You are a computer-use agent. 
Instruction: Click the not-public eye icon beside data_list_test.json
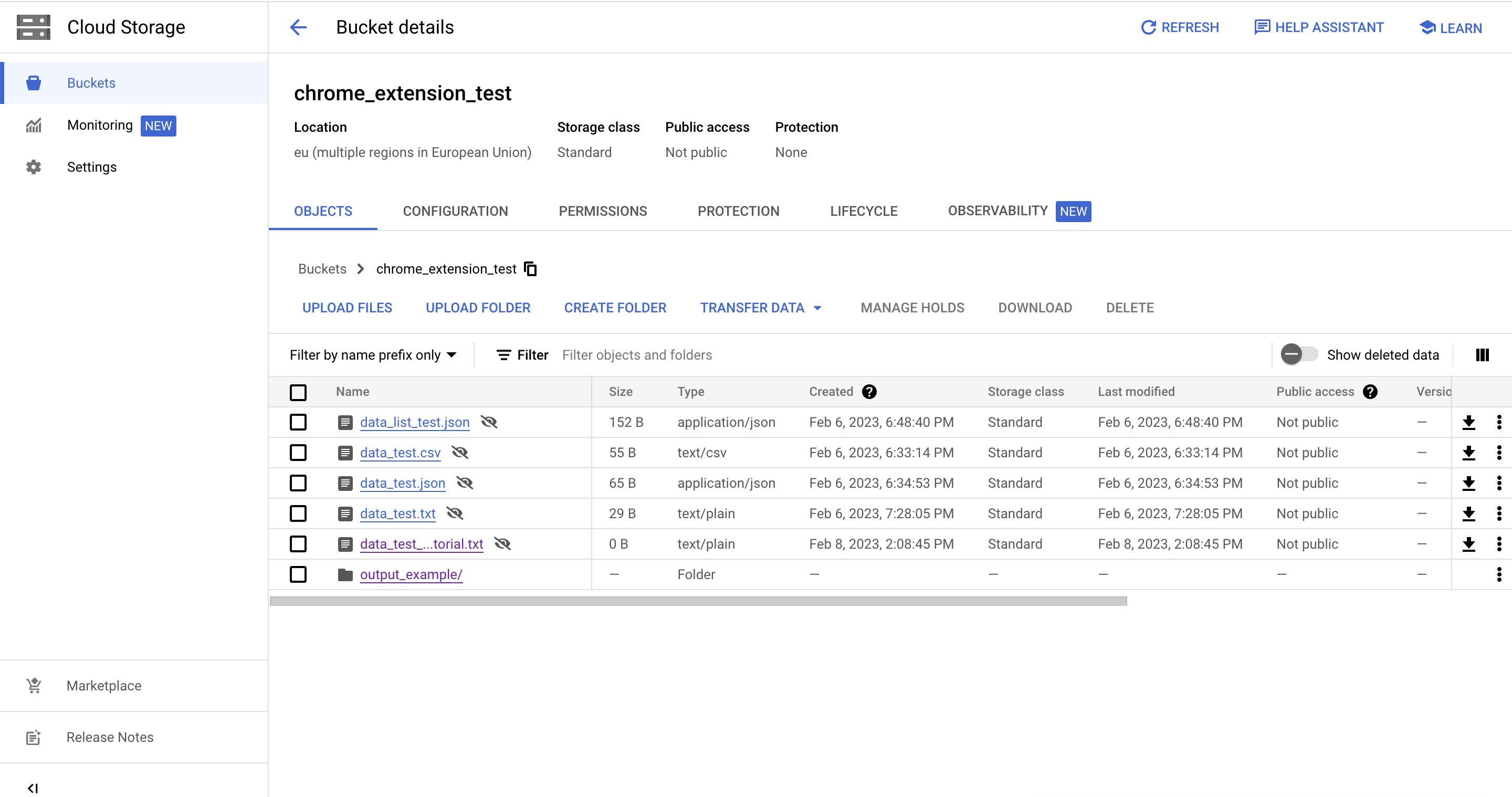pos(489,422)
